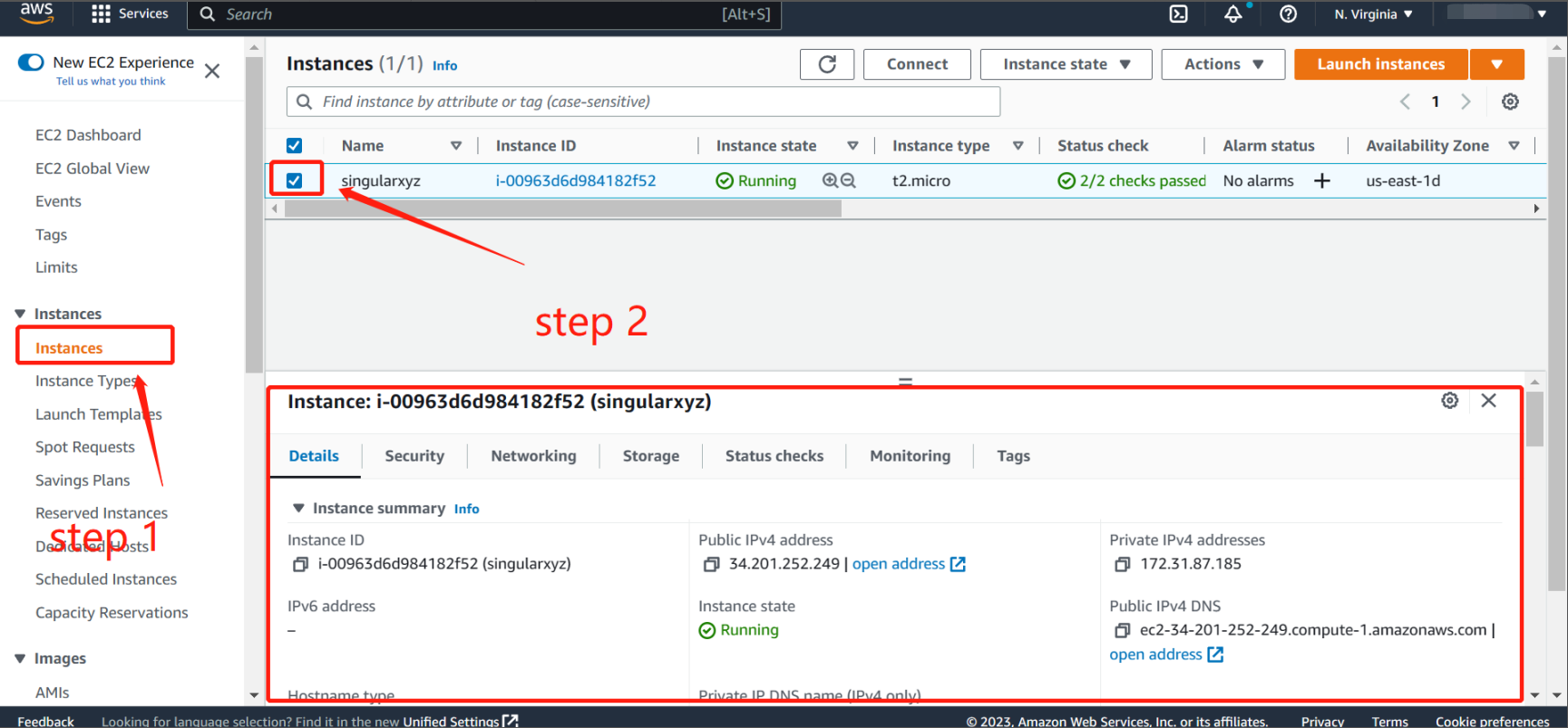1568x728 pixels.
Task: Copy the public IPv4 address
Action: 712,565
